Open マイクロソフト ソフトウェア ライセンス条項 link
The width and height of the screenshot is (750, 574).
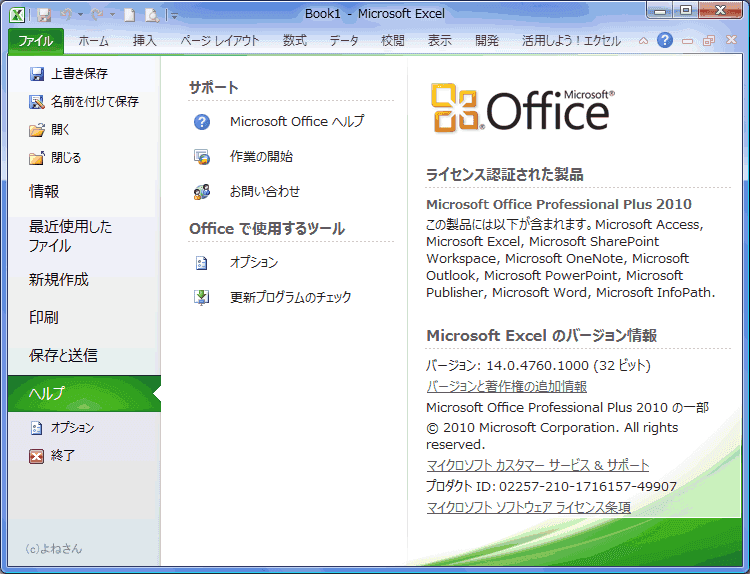coord(529,507)
